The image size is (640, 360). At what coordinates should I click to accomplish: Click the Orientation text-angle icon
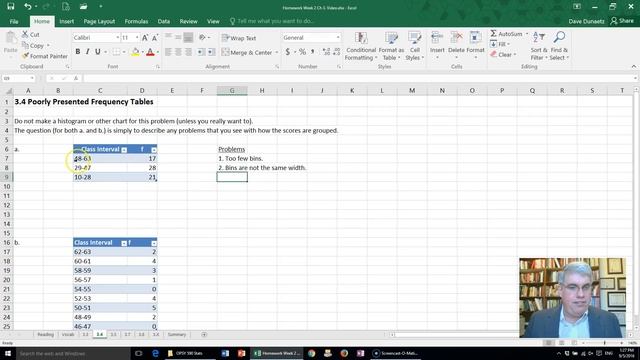(202, 38)
